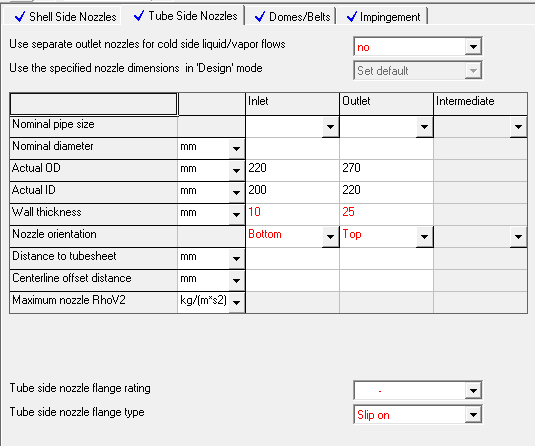Open Distance to tubesheet unit dropdown
535x446 pixels.
pos(236,259)
